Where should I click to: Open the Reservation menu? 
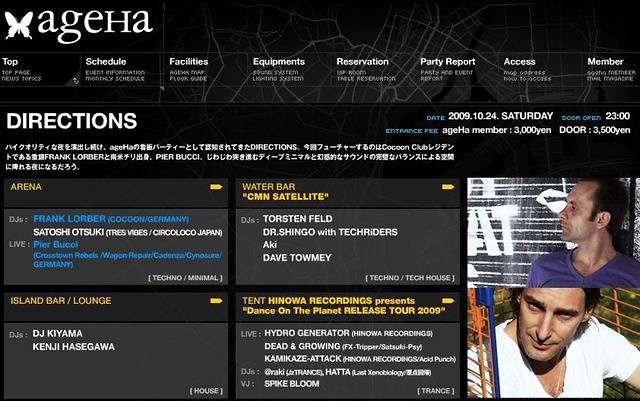point(363,61)
